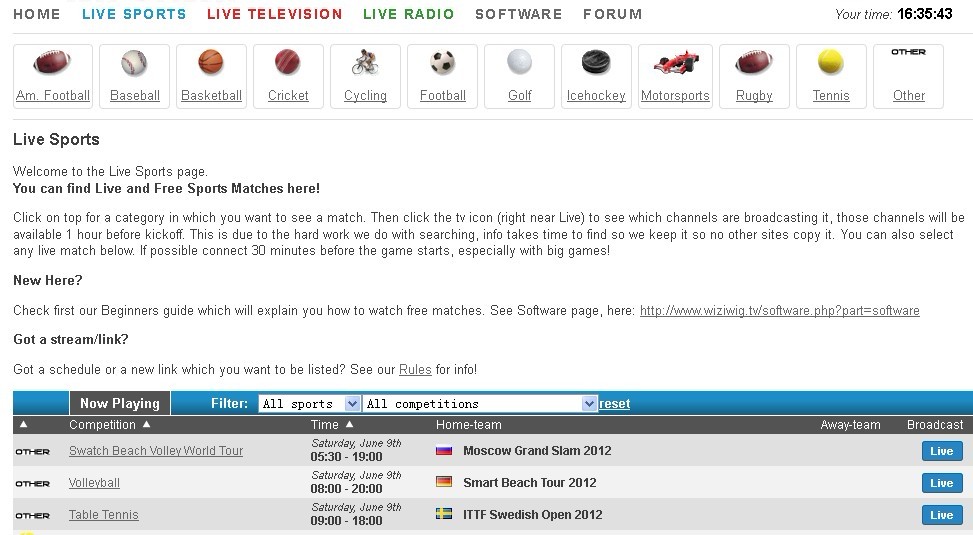Open the LIVE RADIO menu
This screenshot has height=535, width=973.
point(409,14)
